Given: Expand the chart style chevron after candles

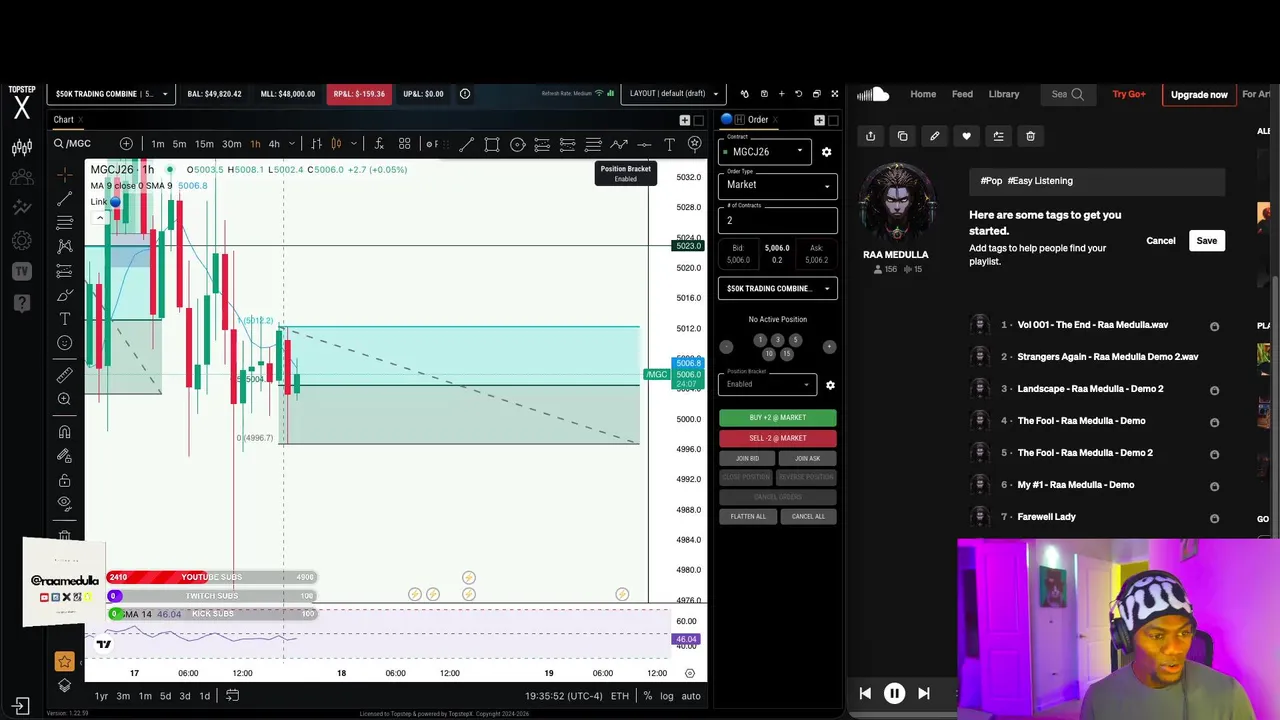Looking at the screenshot, I should 354,144.
